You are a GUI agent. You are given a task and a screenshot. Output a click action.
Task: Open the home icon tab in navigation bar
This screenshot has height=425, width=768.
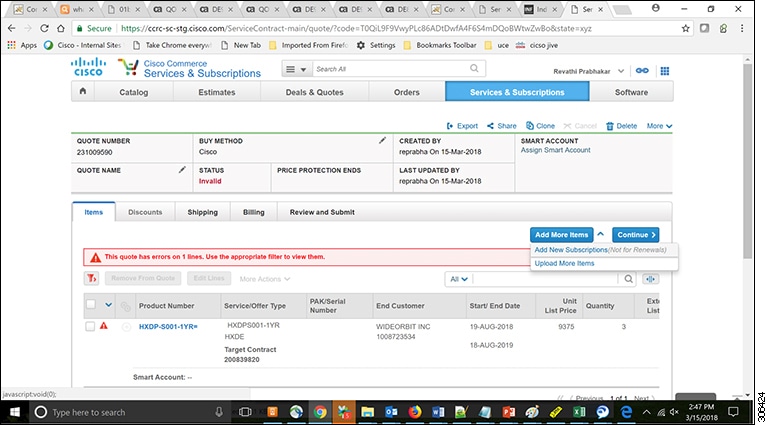click(x=83, y=92)
